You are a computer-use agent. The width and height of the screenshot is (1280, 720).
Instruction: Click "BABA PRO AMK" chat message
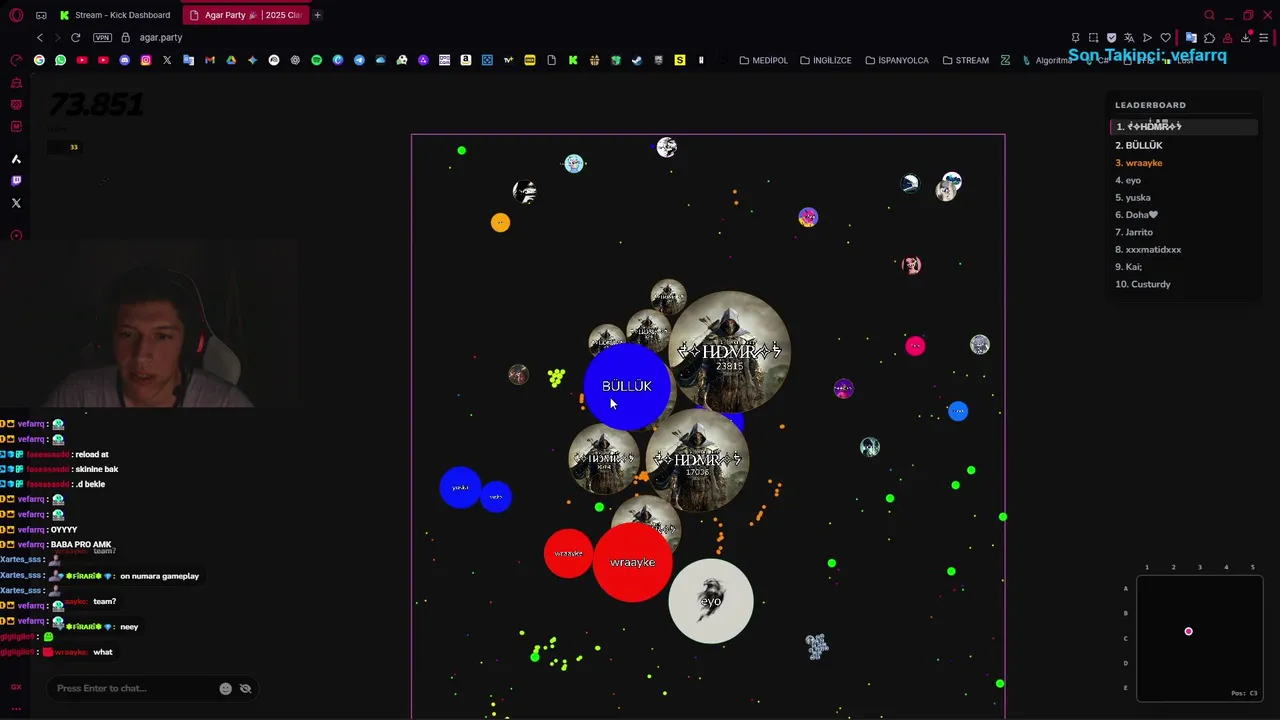point(81,545)
